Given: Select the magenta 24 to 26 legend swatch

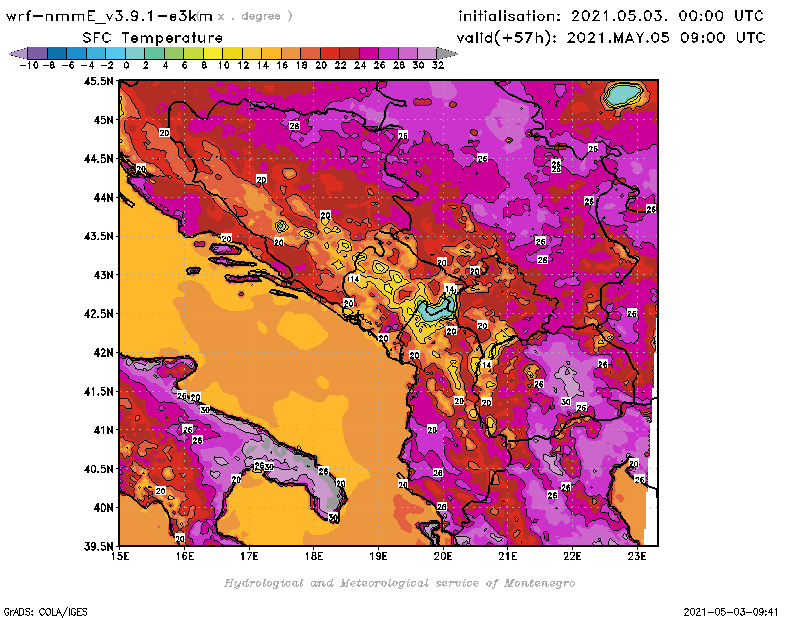Looking at the screenshot, I should 368,53.
